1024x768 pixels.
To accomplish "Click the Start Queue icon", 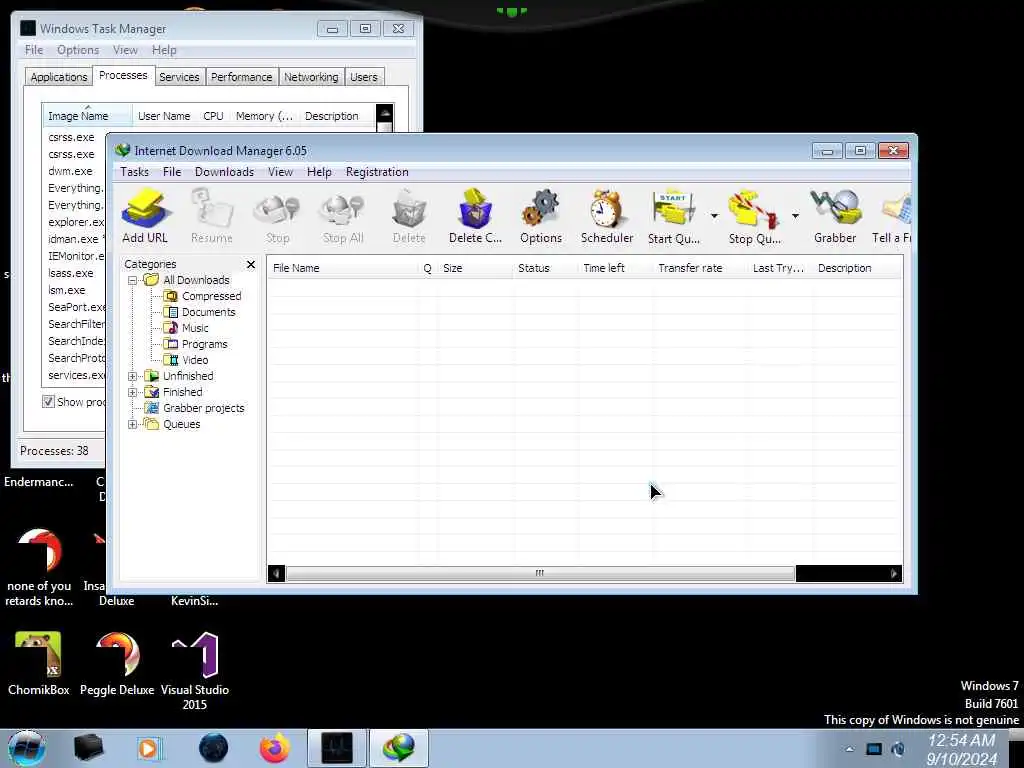I will click(673, 217).
